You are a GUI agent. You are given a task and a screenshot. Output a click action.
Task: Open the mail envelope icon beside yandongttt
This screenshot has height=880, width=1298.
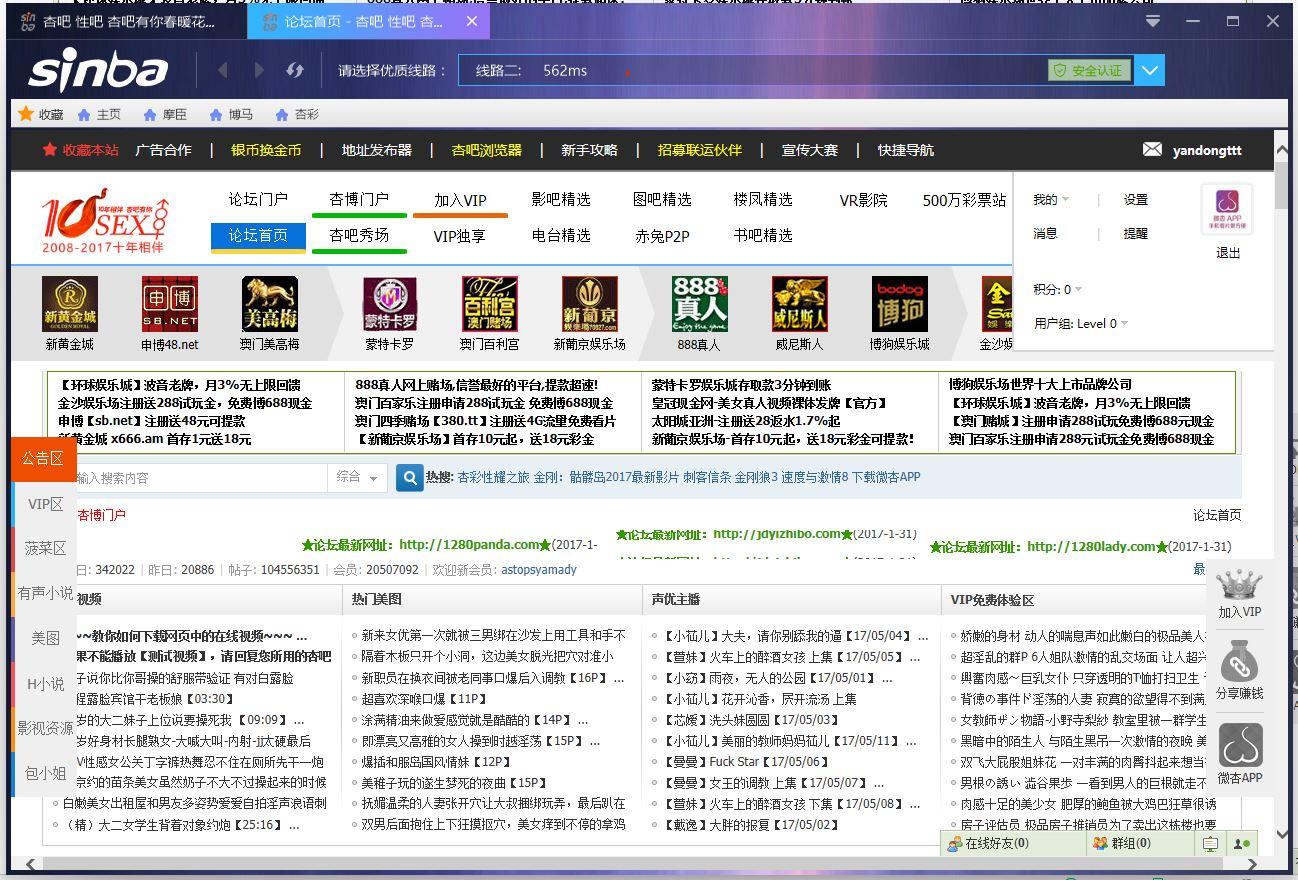(1152, 150)
